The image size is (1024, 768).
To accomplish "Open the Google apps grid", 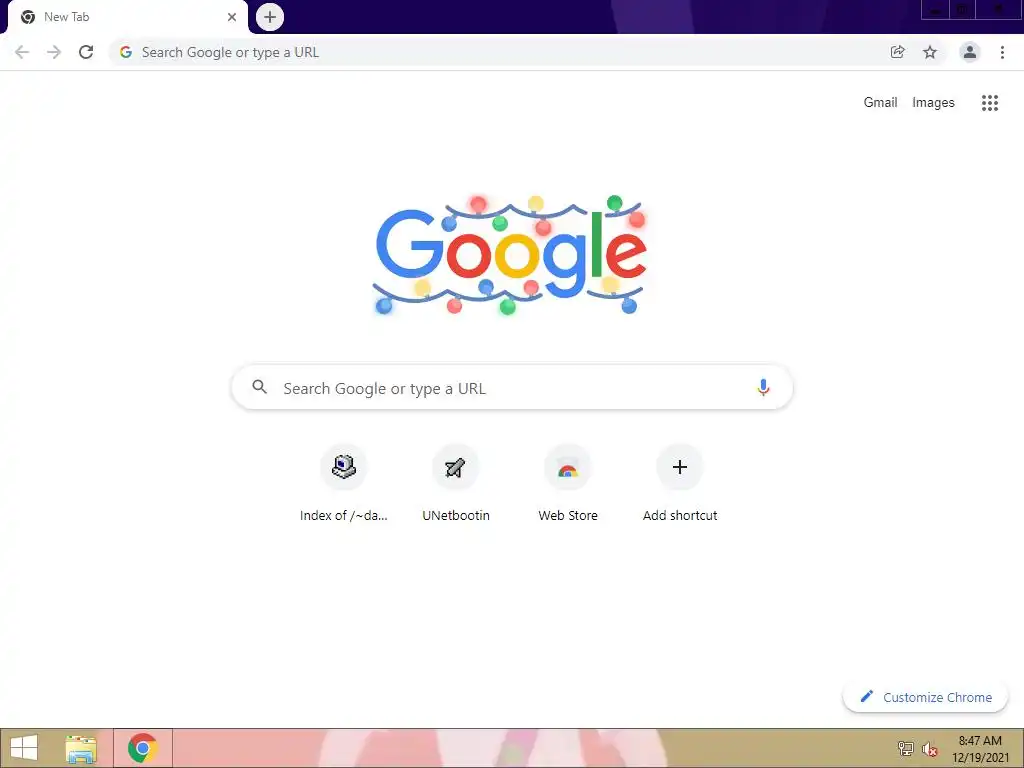I will click(x=990, y=103).
